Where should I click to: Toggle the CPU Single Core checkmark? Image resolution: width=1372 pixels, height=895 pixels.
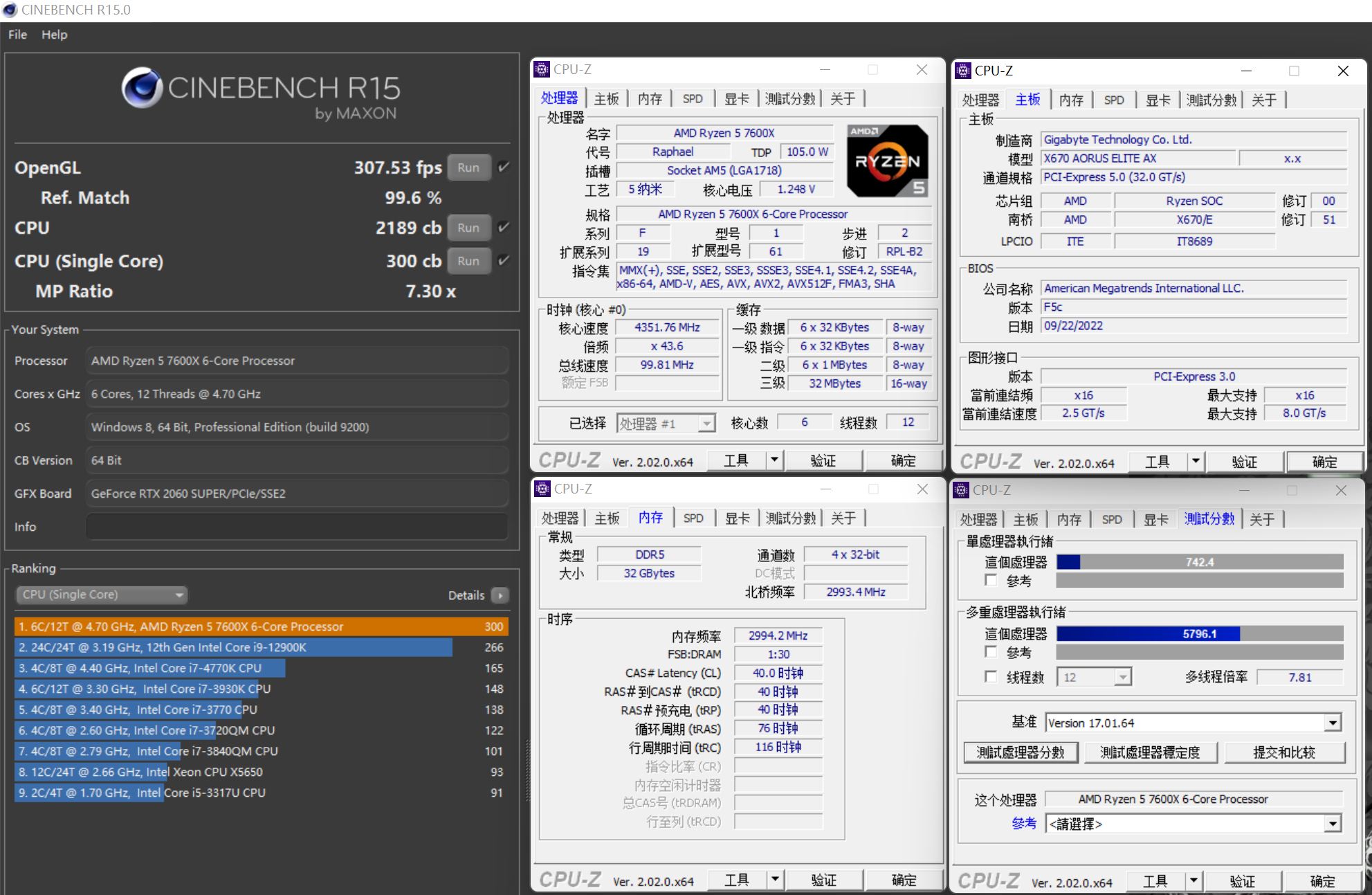[504, 261]
